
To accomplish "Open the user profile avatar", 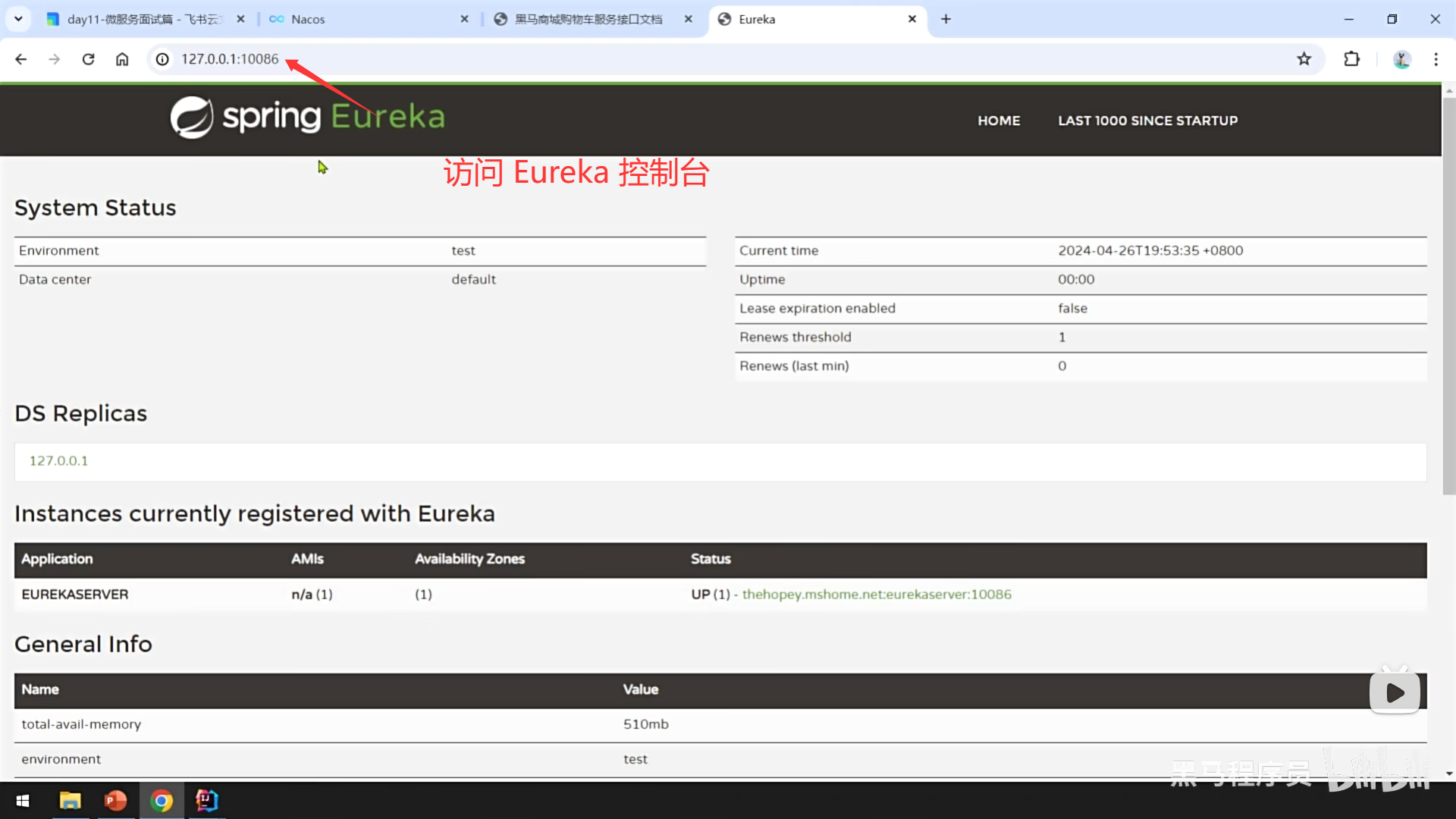I will pyautogui.click(x=1401, y=59).
